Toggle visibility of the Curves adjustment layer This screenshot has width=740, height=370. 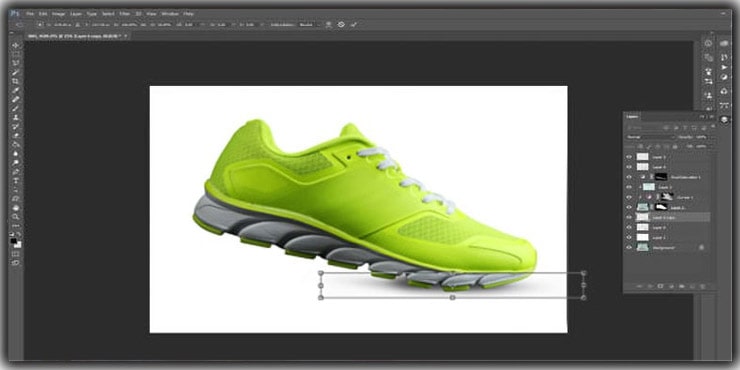click(x=629, y=197)
